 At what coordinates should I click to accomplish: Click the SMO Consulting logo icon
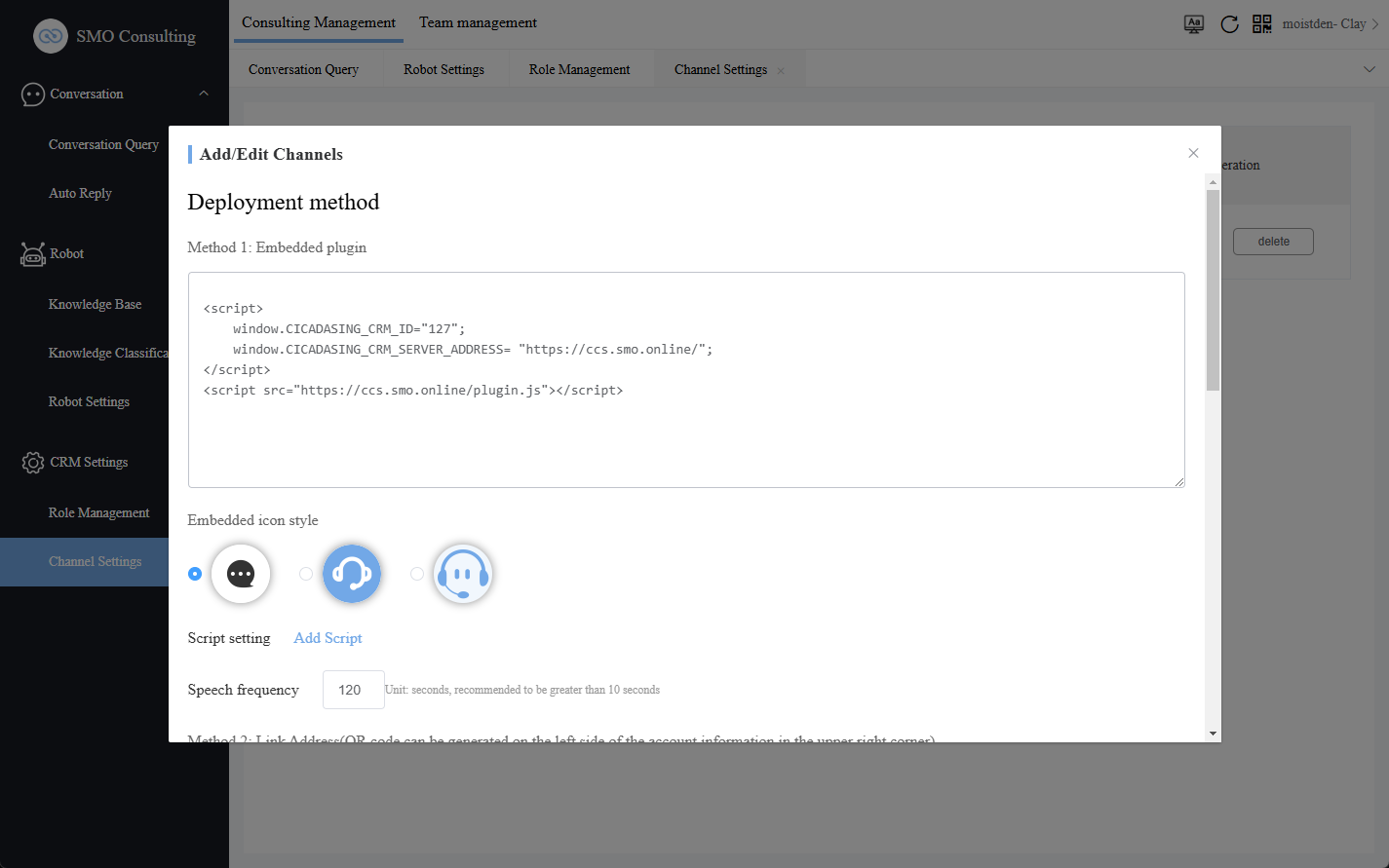[x=51, y=36]
